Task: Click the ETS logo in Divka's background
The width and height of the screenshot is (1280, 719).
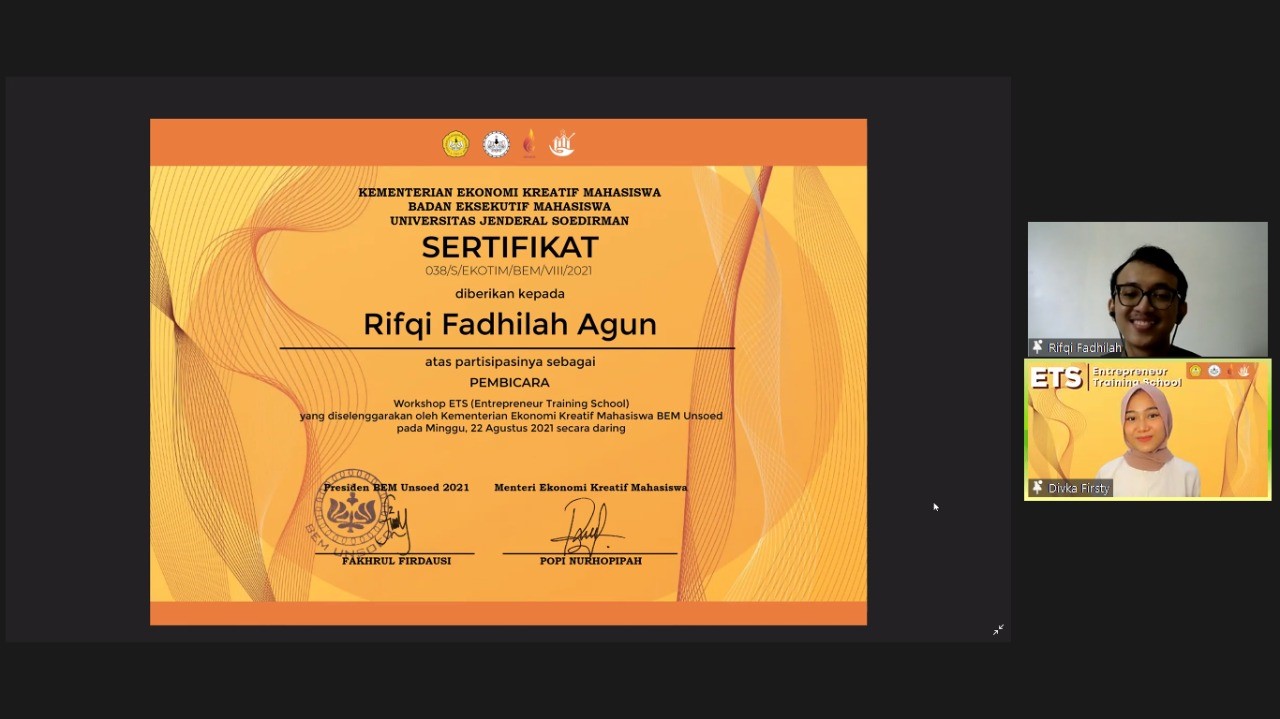Action: pos(1057,378)
